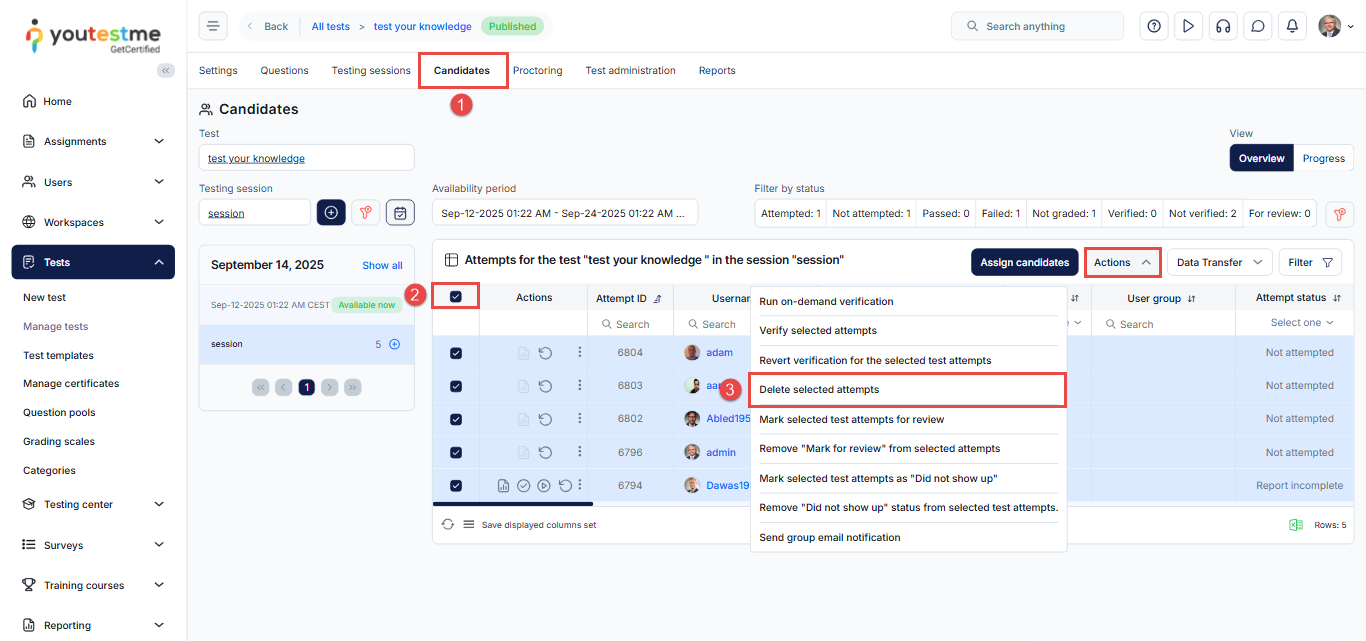The width and height of the screenshot is (1366, 641).
Task: Choose Delete selected attempts from Actions menu
Action: point(908,389)
